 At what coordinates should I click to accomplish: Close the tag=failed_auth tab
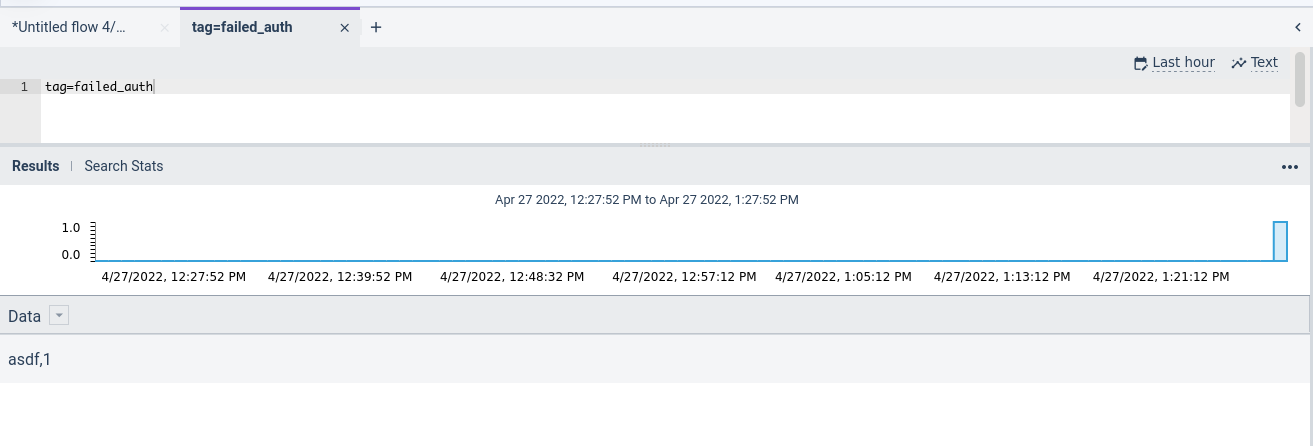click(344, 28)
